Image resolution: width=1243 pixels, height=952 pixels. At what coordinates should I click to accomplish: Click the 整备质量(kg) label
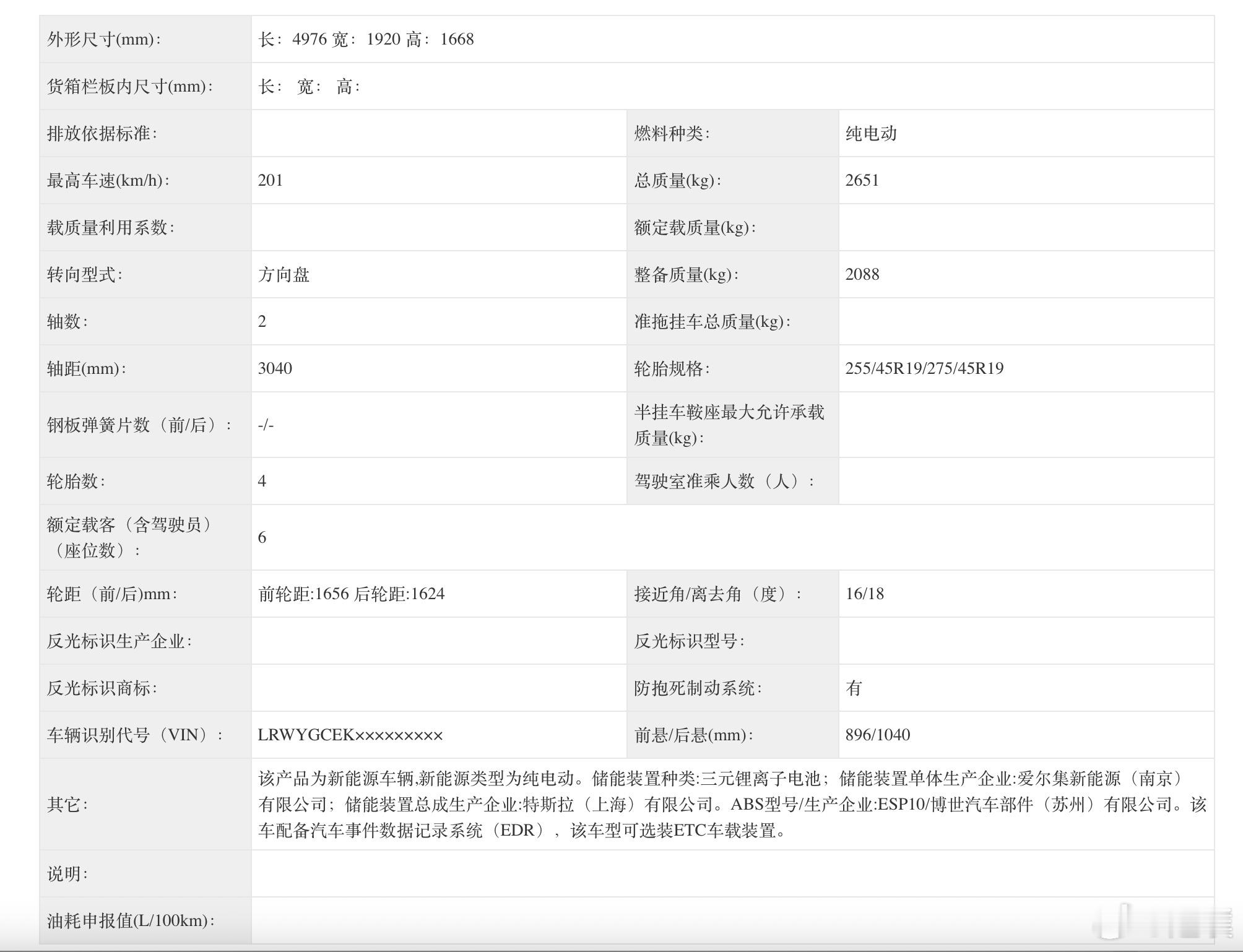pos(686,275)
